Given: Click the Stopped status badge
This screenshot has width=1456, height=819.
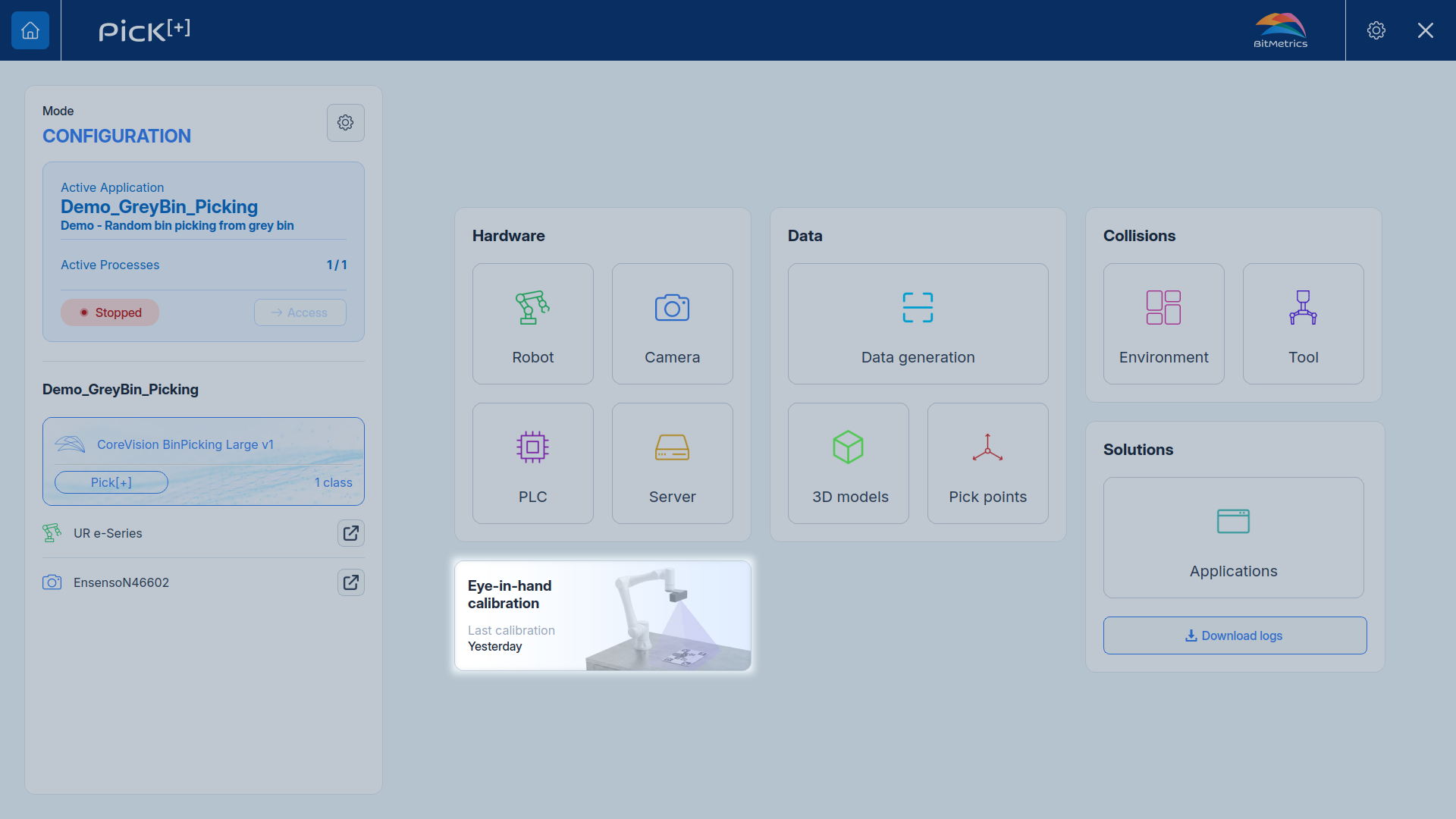Looking at the screenshot, I should [110, 312].
